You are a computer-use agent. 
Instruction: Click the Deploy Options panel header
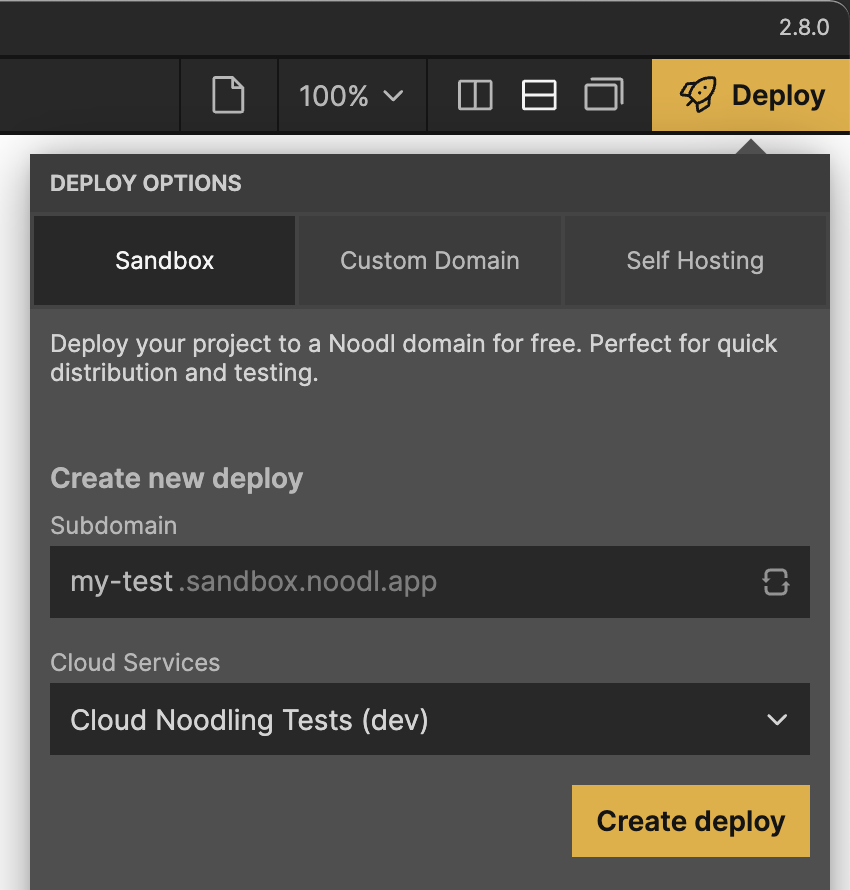pos(146,183)
